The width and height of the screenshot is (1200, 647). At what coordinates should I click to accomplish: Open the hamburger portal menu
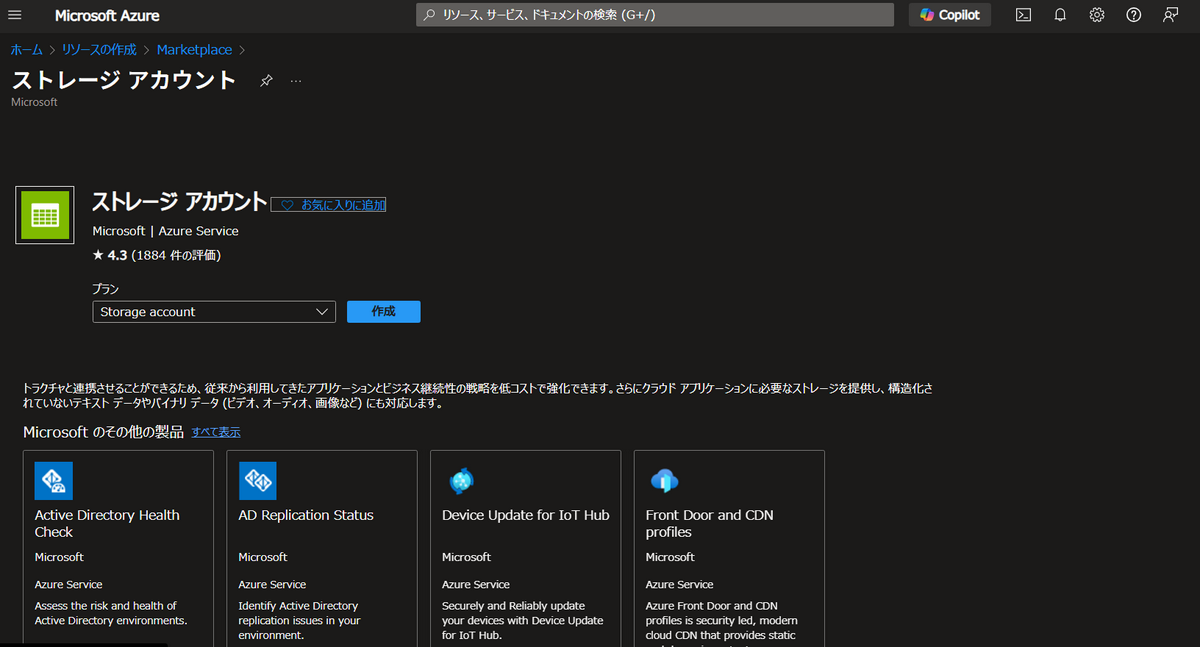point(15,15)
